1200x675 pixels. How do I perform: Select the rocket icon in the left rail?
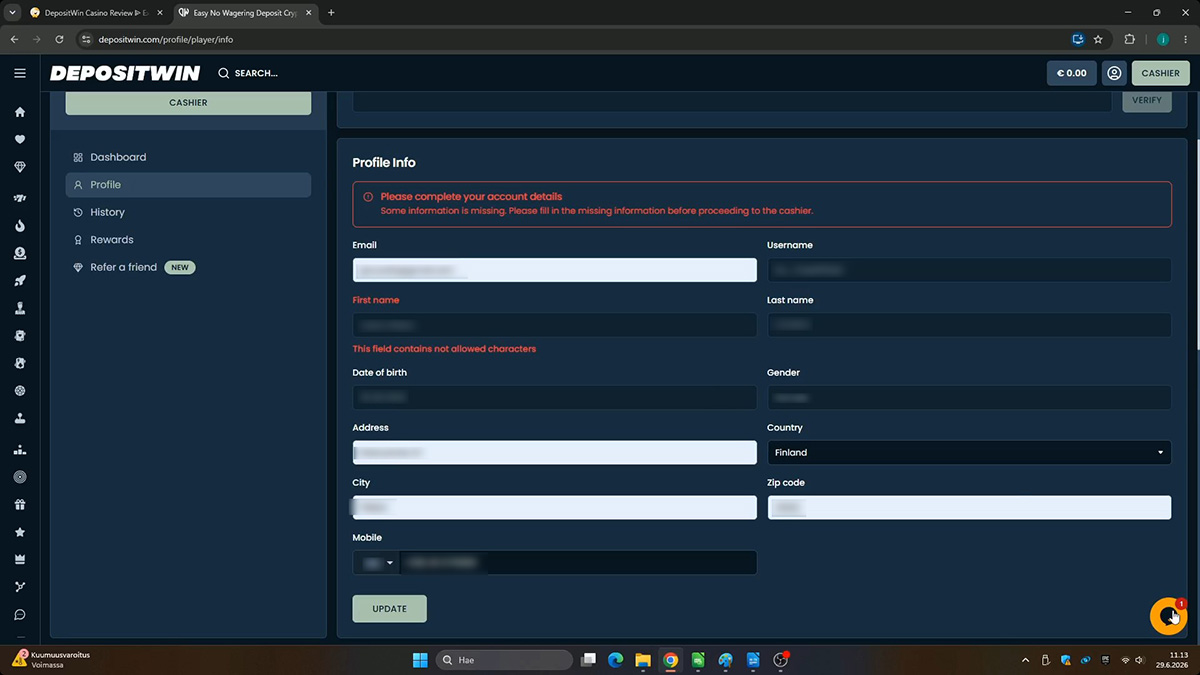coord(20,281)
